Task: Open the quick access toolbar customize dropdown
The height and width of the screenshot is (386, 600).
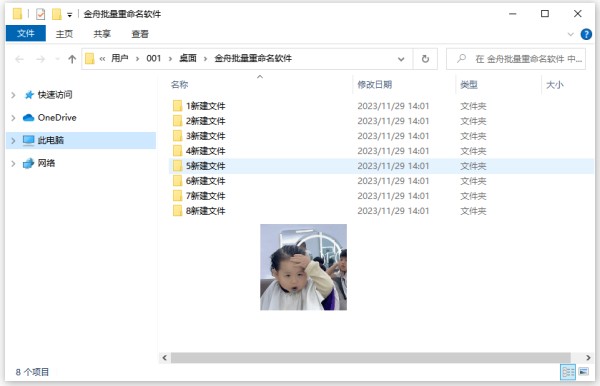Action: click(x=70, y=15)
